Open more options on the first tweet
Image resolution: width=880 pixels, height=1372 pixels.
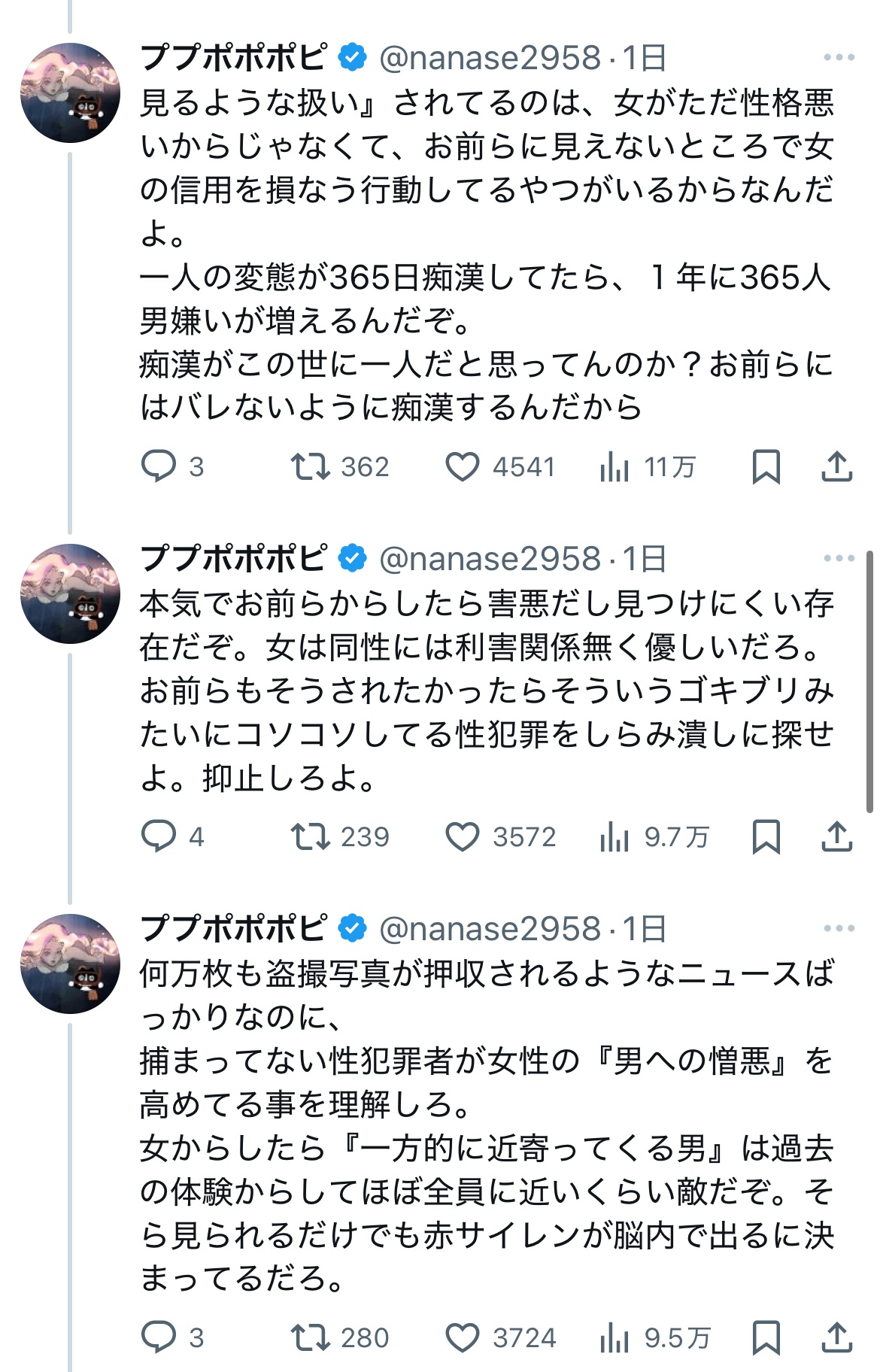click(839, 57)
